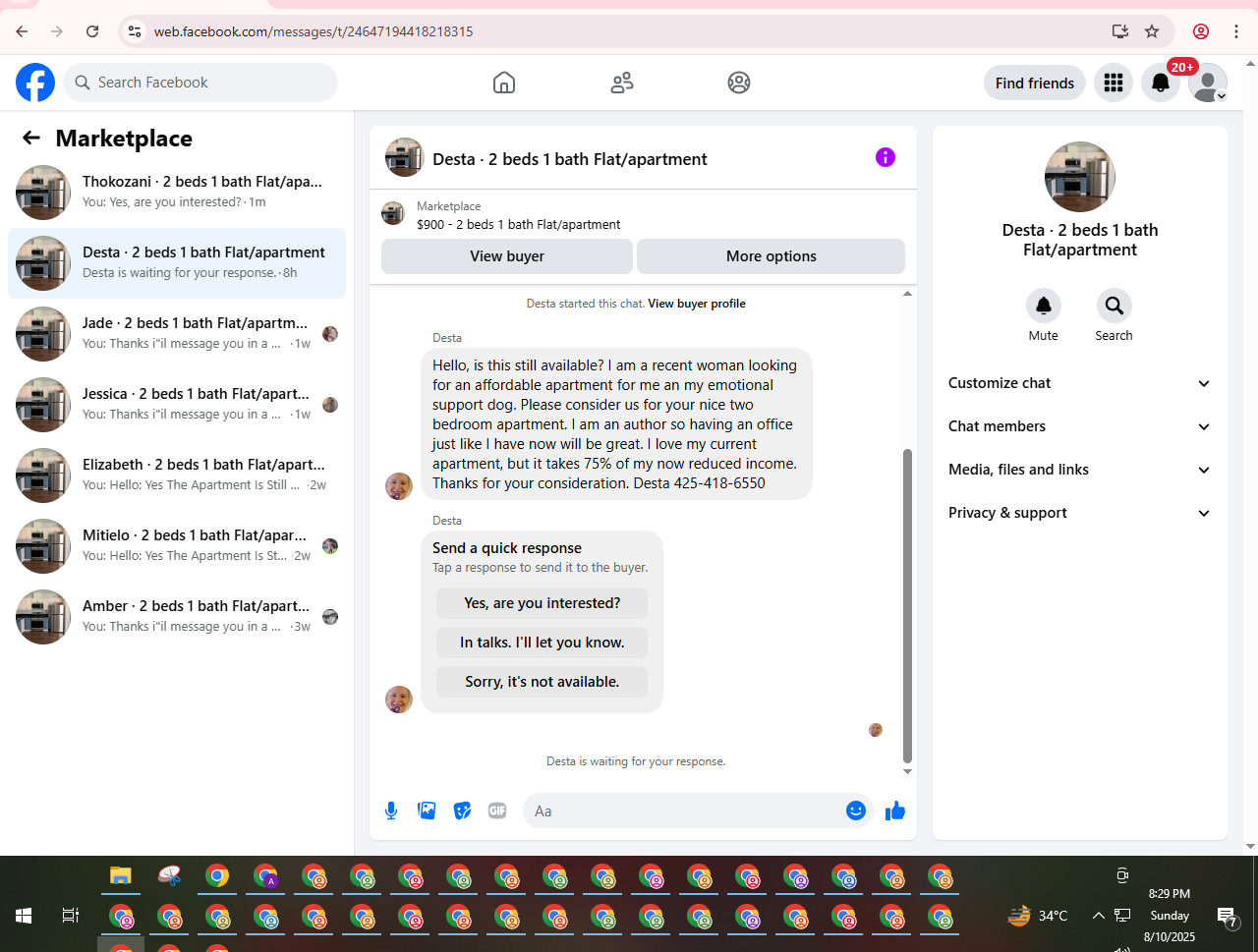1258x952 pixels.
Task: Click install app icon in address bar
Action: tap(1120, 31)
